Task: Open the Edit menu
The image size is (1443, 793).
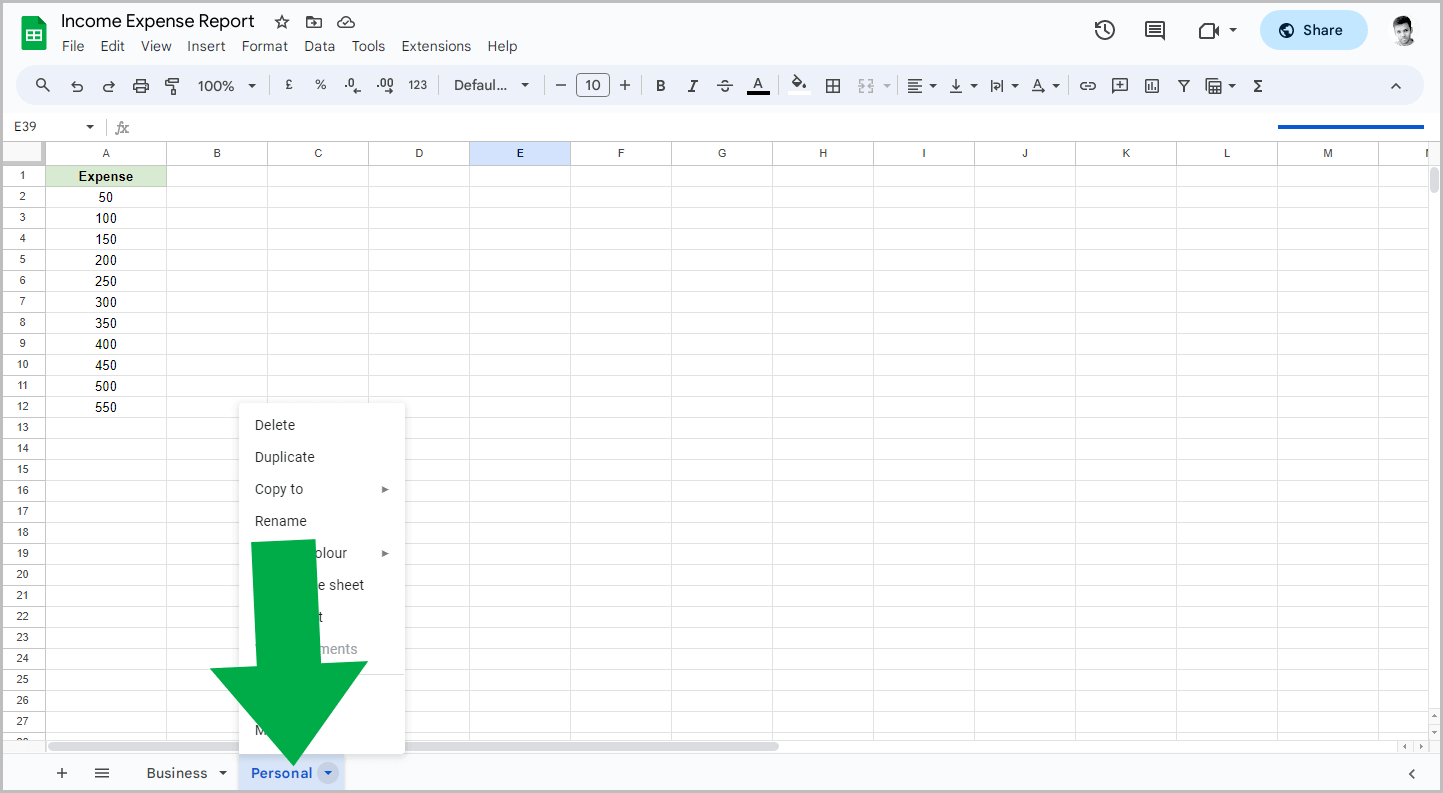Action: pos(113,46)
